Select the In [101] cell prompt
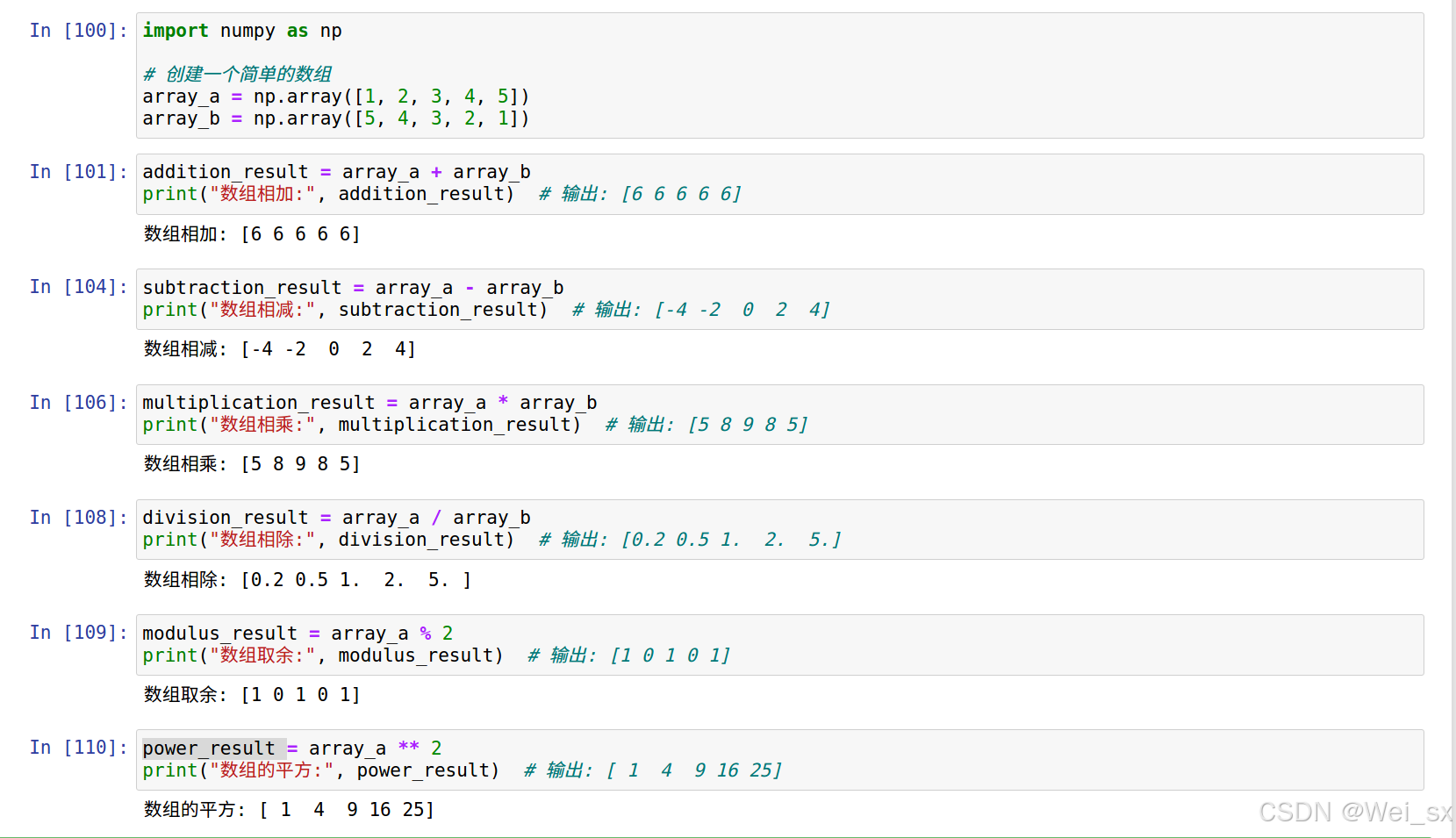This screenshot has height=838, width=1456. point(78,172)
